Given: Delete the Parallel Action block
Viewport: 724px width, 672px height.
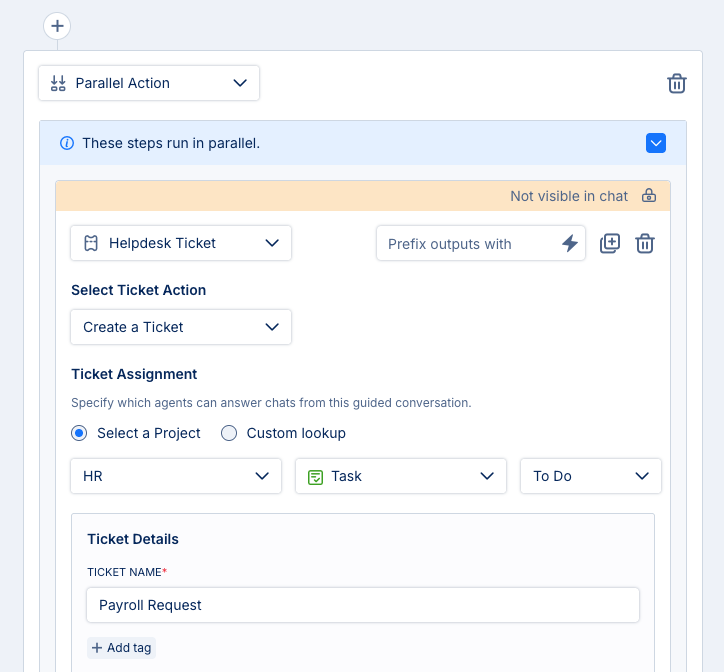Looking at the screenshot, I should pyautogui.click(x=677, y=83).
